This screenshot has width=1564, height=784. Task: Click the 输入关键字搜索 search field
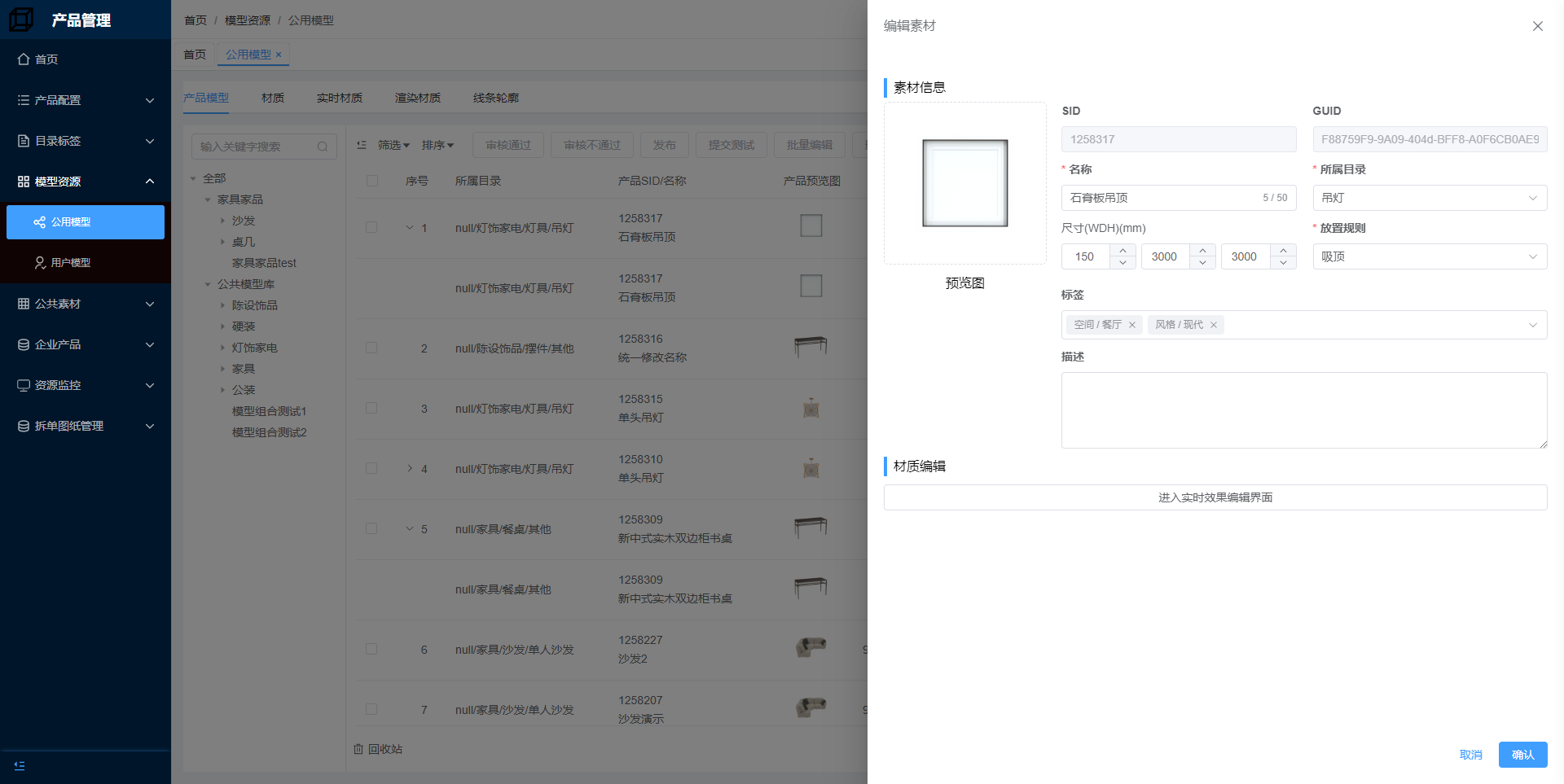pos(264,147)
